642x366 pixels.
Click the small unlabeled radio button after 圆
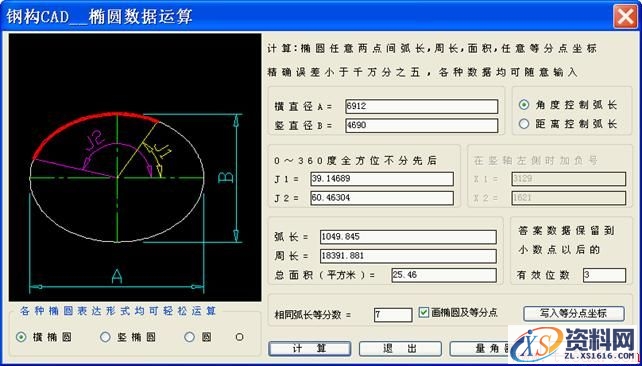[x=240, y=337]
